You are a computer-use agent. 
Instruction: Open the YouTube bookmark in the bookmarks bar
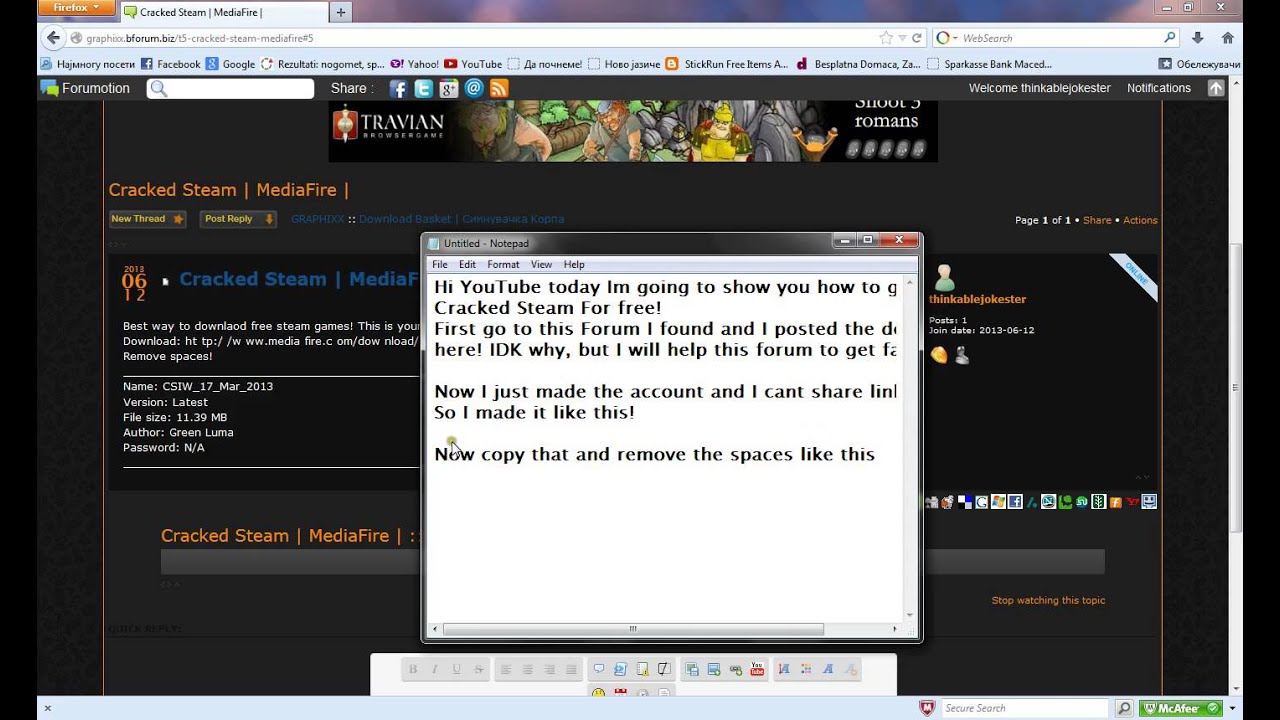(473, 64)
